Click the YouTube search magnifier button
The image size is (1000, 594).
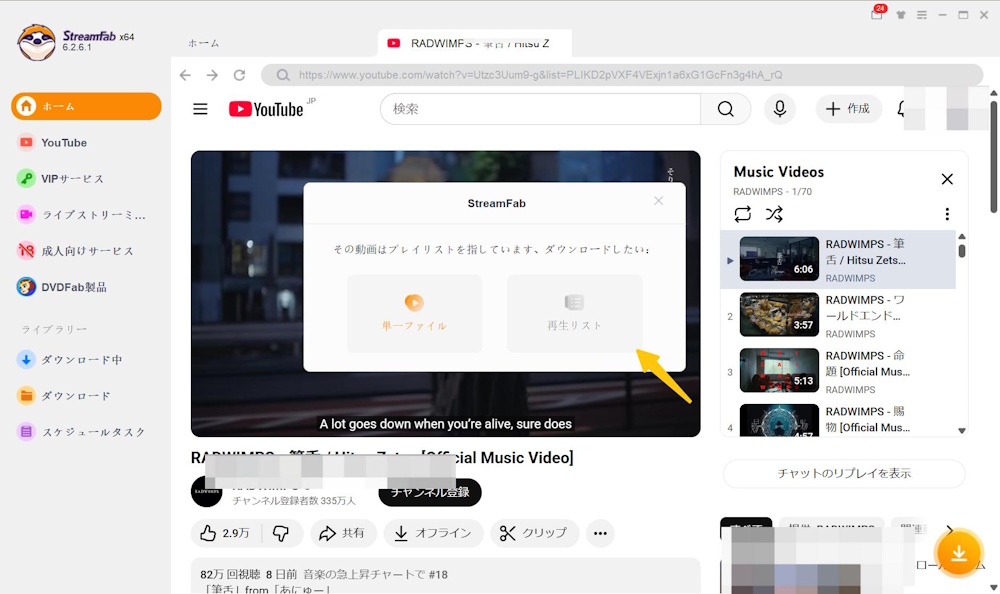tap(725, 109)
